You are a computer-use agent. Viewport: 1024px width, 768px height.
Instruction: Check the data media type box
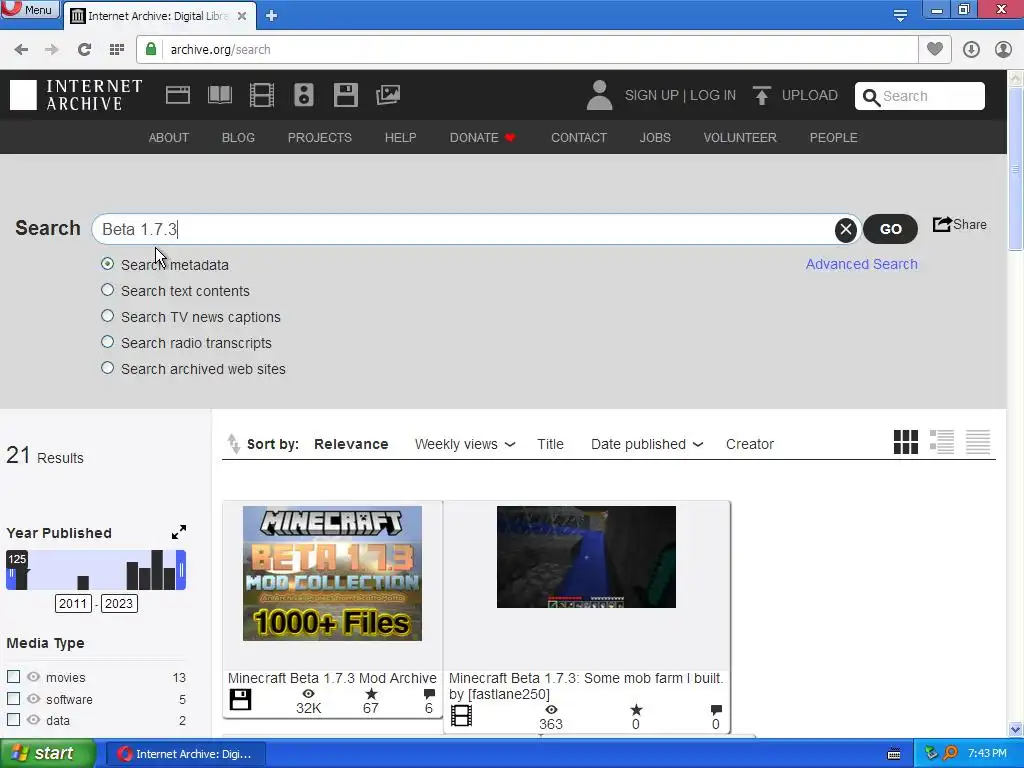pos(13,719)
